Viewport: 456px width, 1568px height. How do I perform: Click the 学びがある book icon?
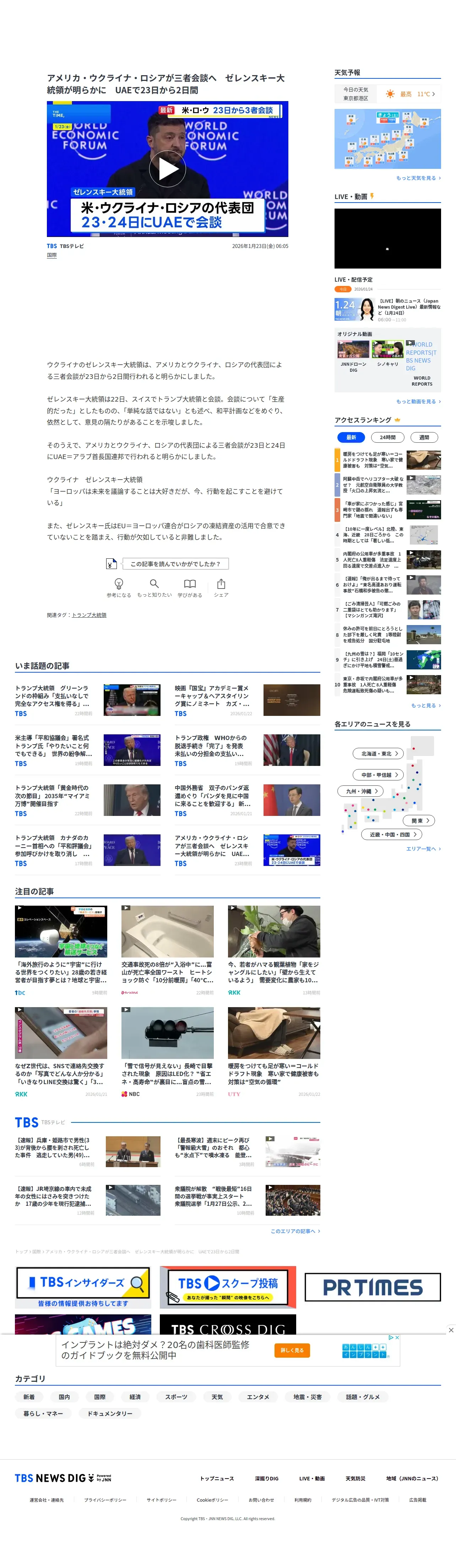190,583
